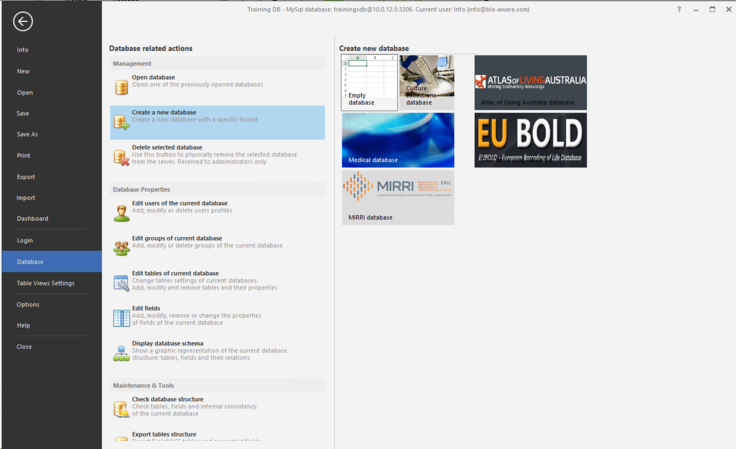Open Table Views Settings
736x449 pixels.
pyautogui.click(x=46, y=283)
